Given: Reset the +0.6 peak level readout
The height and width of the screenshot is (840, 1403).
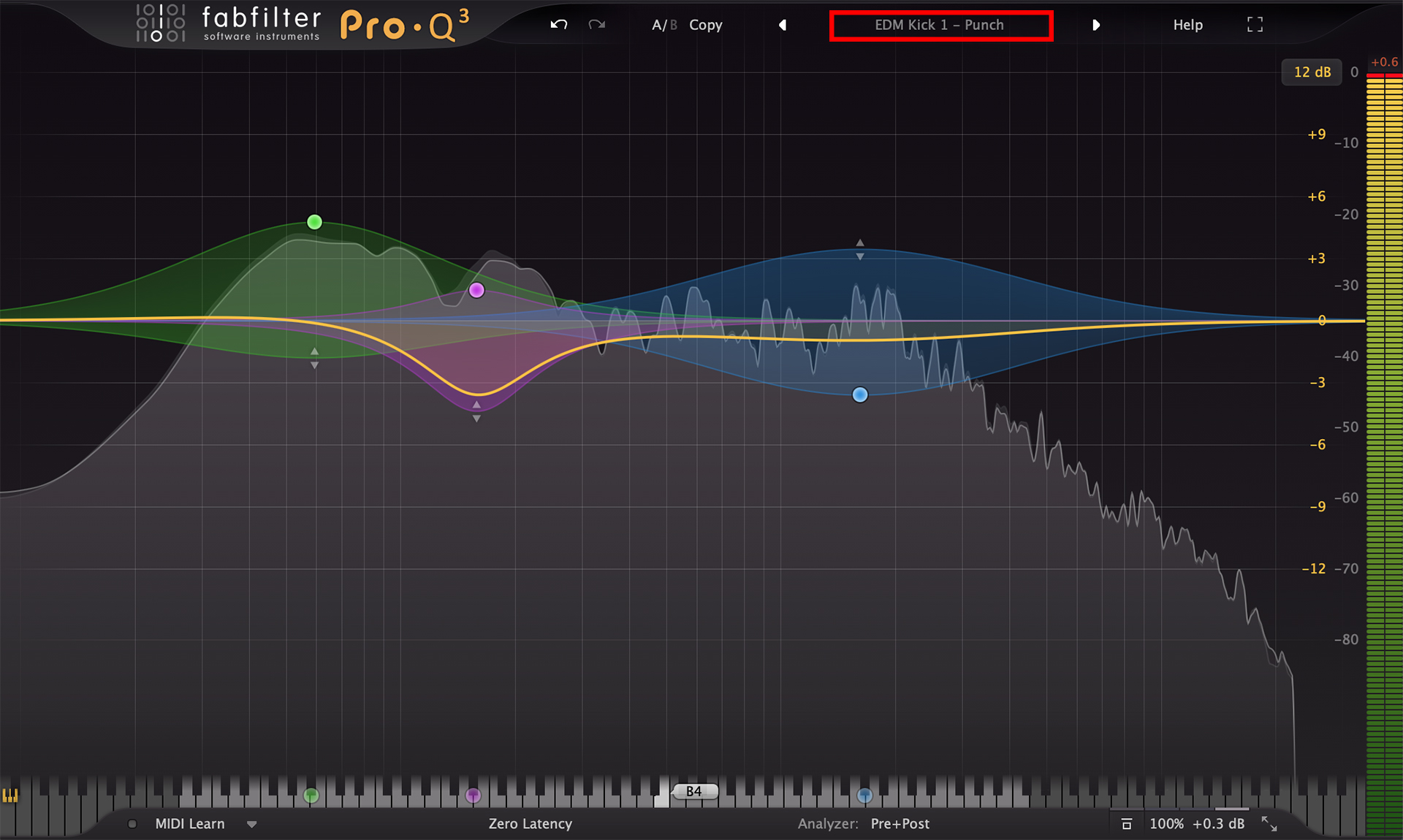Looking at the screenshot, I should [x=1384, y=62].
